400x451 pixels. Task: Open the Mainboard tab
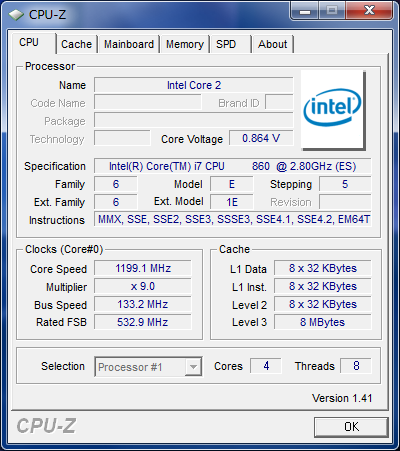click(129, 44)
